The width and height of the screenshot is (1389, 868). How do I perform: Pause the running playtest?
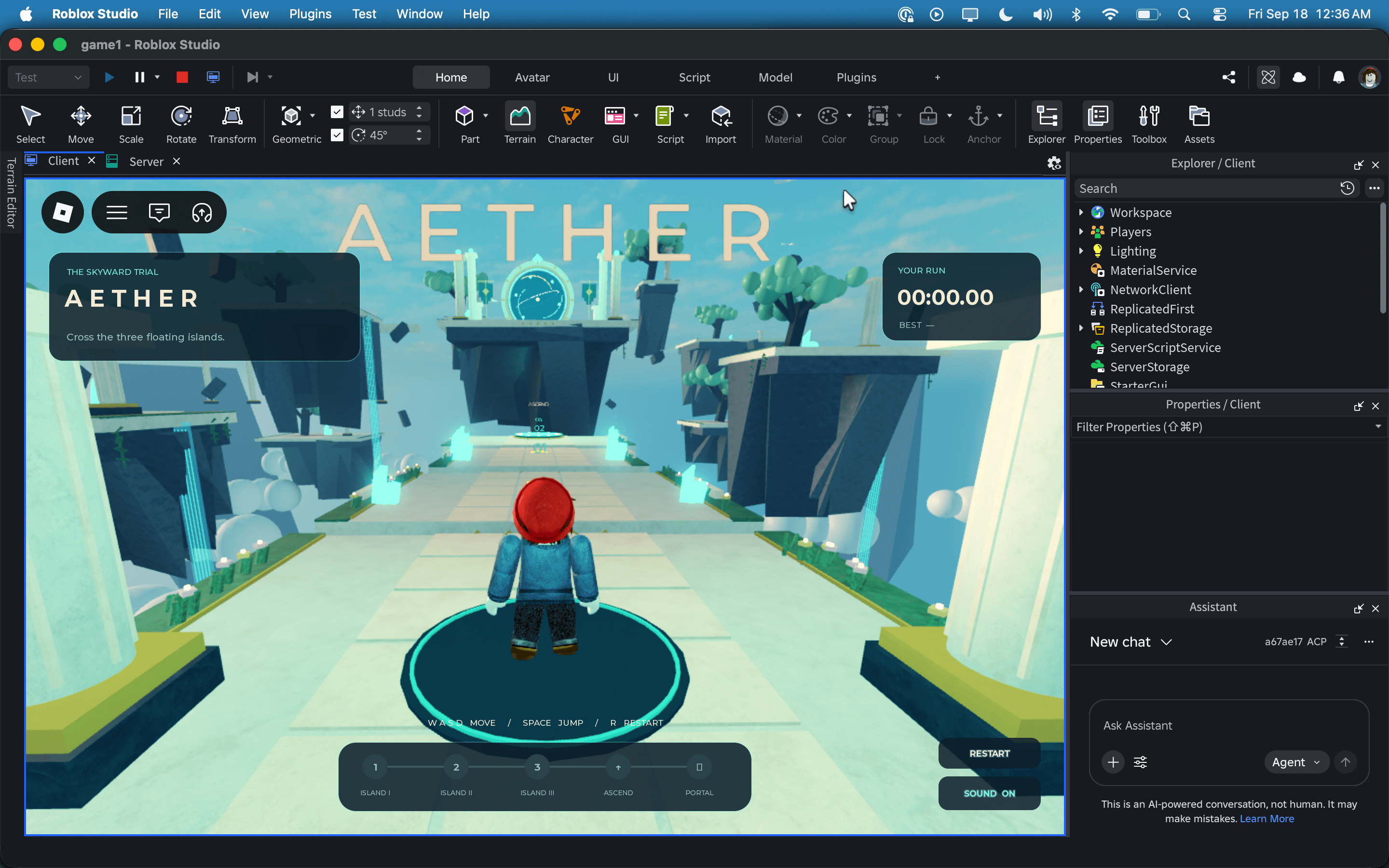(139, 77)
